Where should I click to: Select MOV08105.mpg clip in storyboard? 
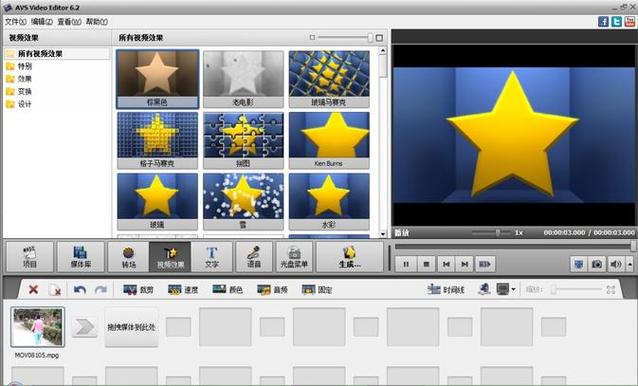click(x=37, y=327)
